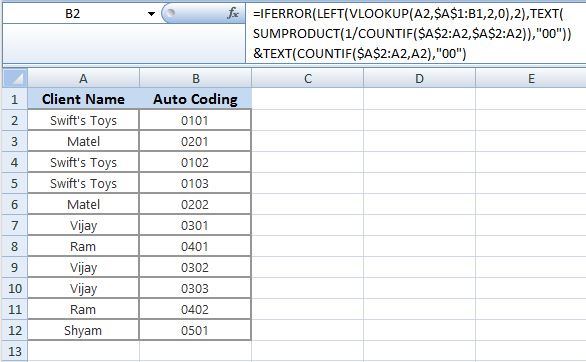Open the Name Box dropdown arrow

coord(151,14)
